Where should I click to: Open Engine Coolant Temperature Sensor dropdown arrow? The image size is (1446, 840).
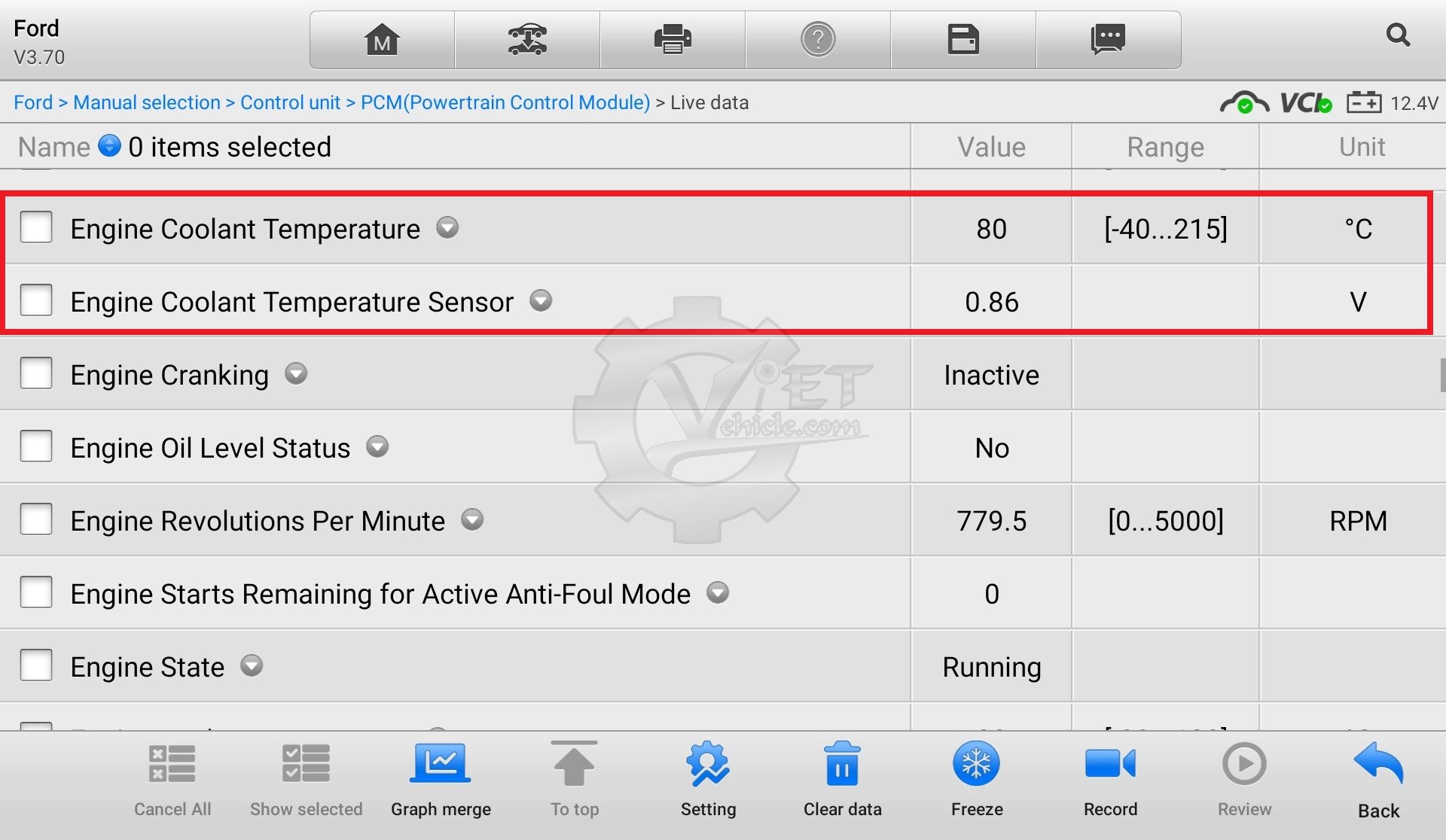tap(541, 301)
